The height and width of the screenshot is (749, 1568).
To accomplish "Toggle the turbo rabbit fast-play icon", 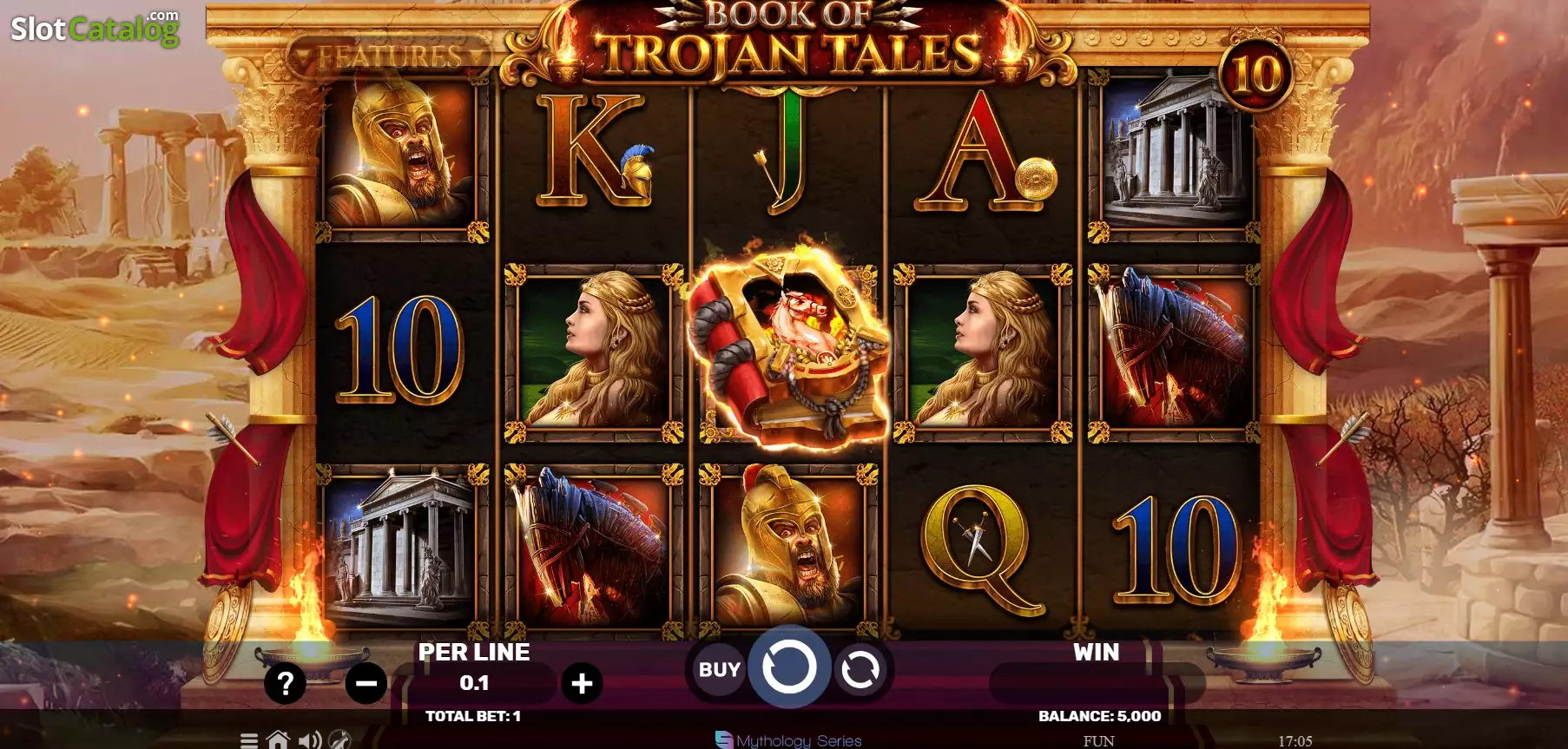I will click(340, 740).
